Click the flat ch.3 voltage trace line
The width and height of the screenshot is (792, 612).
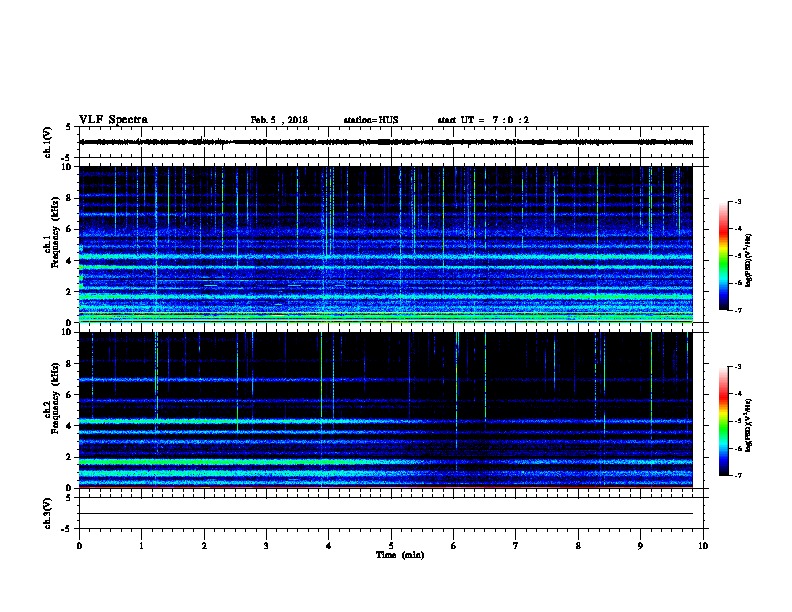tap(386, 514)
